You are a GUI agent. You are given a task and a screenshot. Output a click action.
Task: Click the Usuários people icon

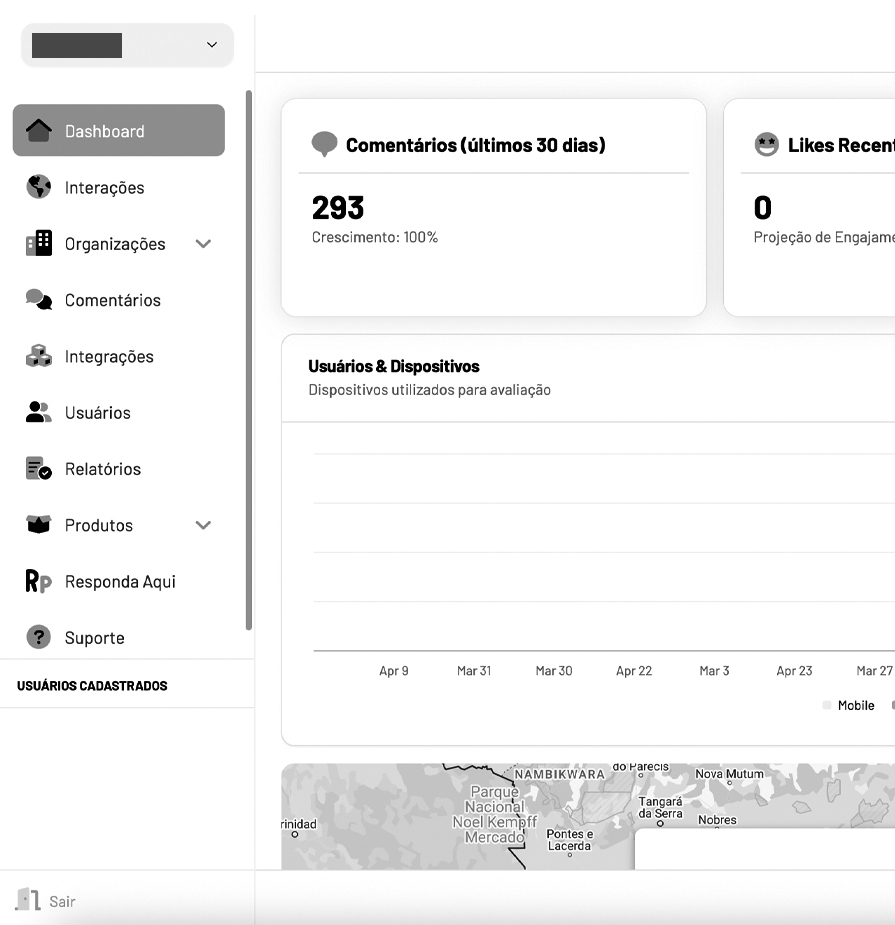tap(39, 412)
